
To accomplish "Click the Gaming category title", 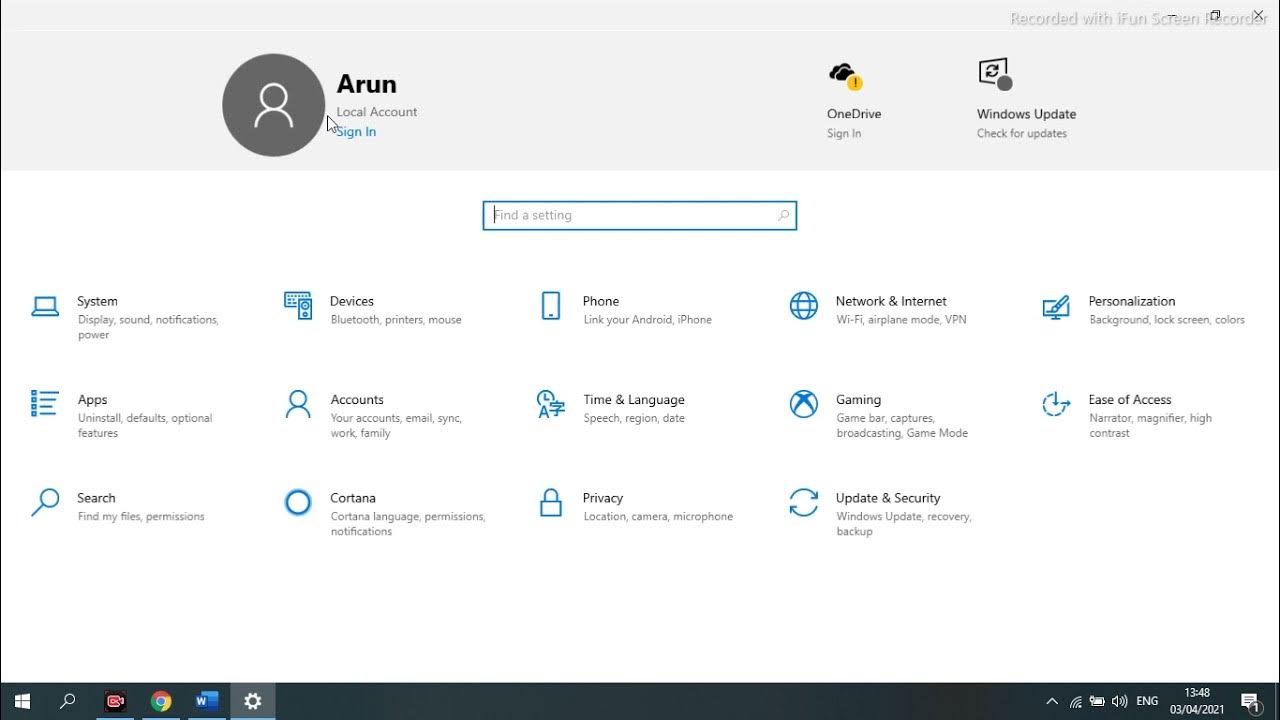I will (x=858, y=399).
